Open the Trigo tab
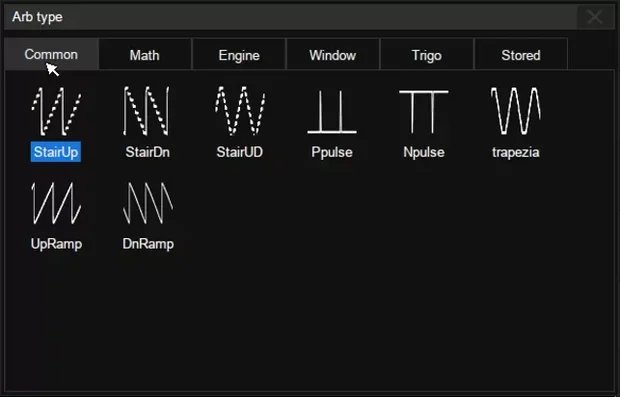620x397 pixels. pyautogui.click(x=427, y=55)
